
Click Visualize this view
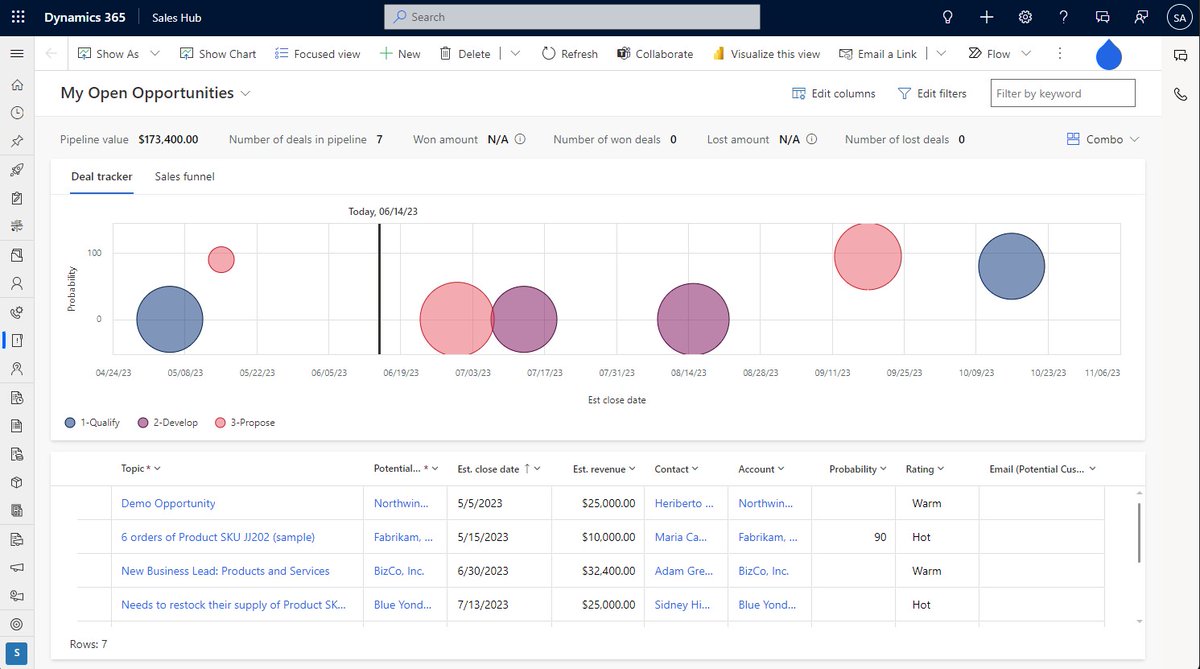tap(766, 54)
